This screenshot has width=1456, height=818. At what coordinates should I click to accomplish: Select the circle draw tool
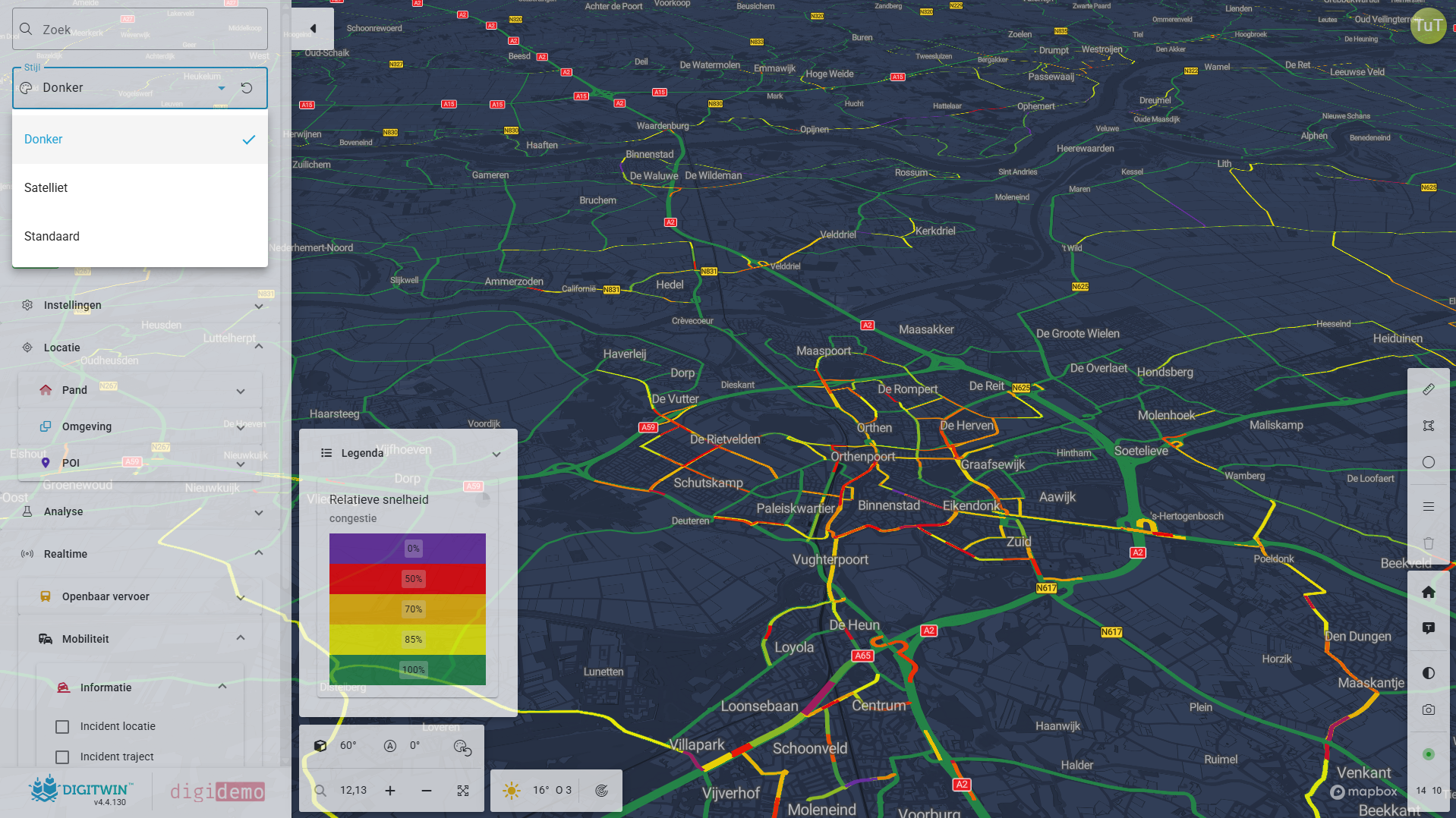click(x=1428, y=462)
